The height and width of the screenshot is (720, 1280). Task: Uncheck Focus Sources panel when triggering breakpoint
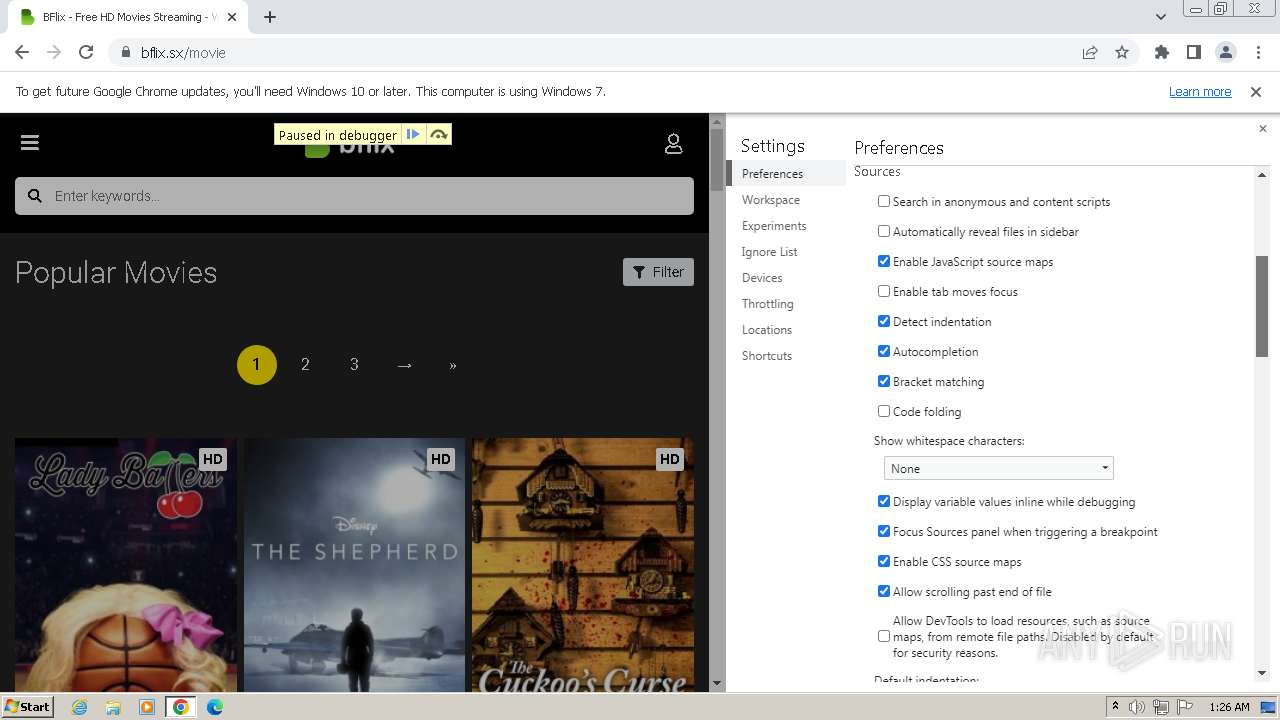coord(884,531)
